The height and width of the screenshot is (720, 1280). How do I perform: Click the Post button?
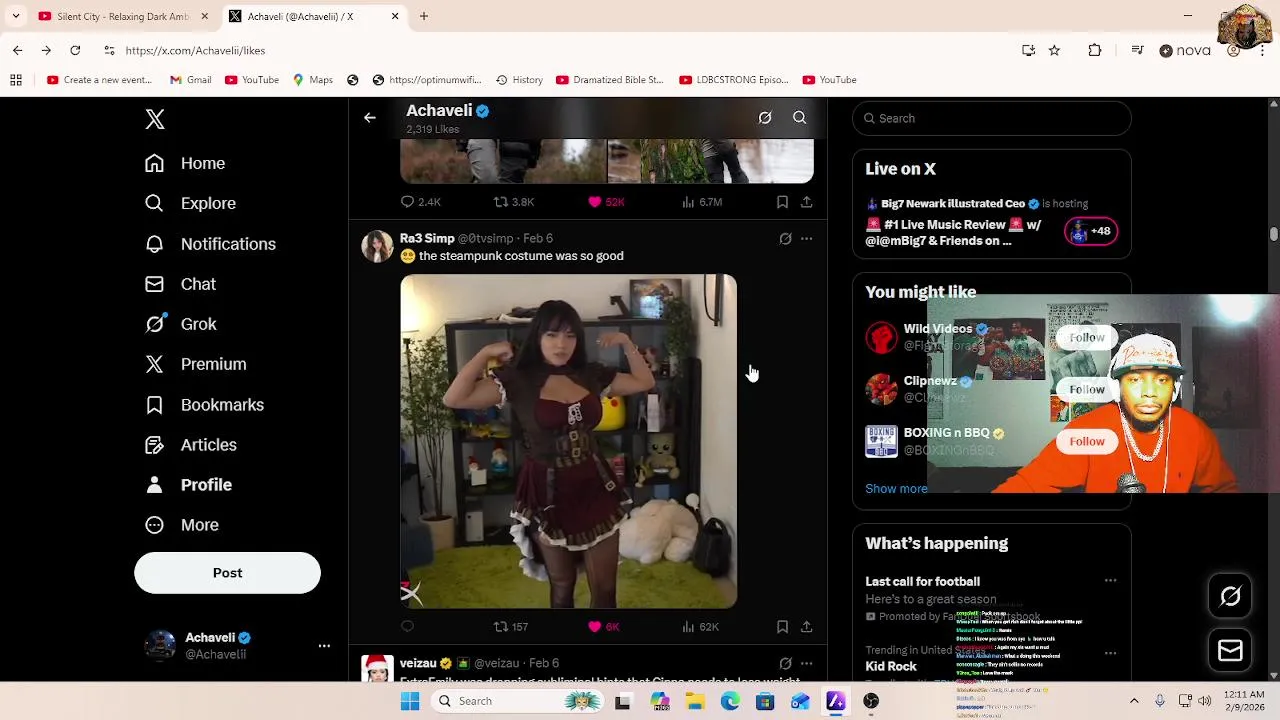tap(227, 573)
